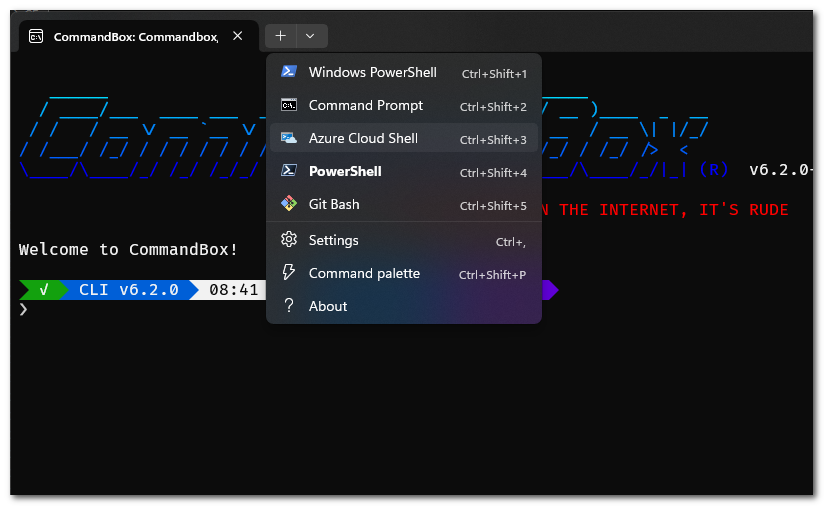Click the Ctrl+Shift+1 shortcut label
Image resolution: width=824 pixels, height=506 pixels.
pyautogui.click(x=494, y=74)
